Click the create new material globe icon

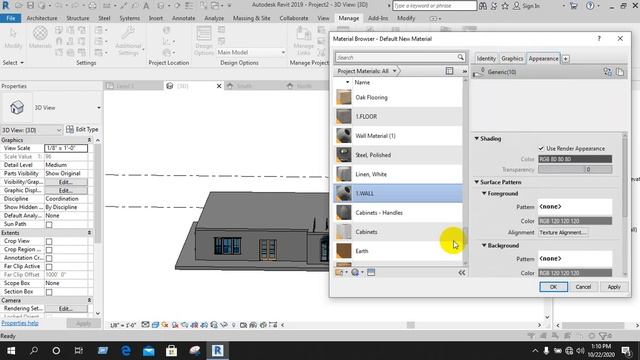(x=356, y=272)
